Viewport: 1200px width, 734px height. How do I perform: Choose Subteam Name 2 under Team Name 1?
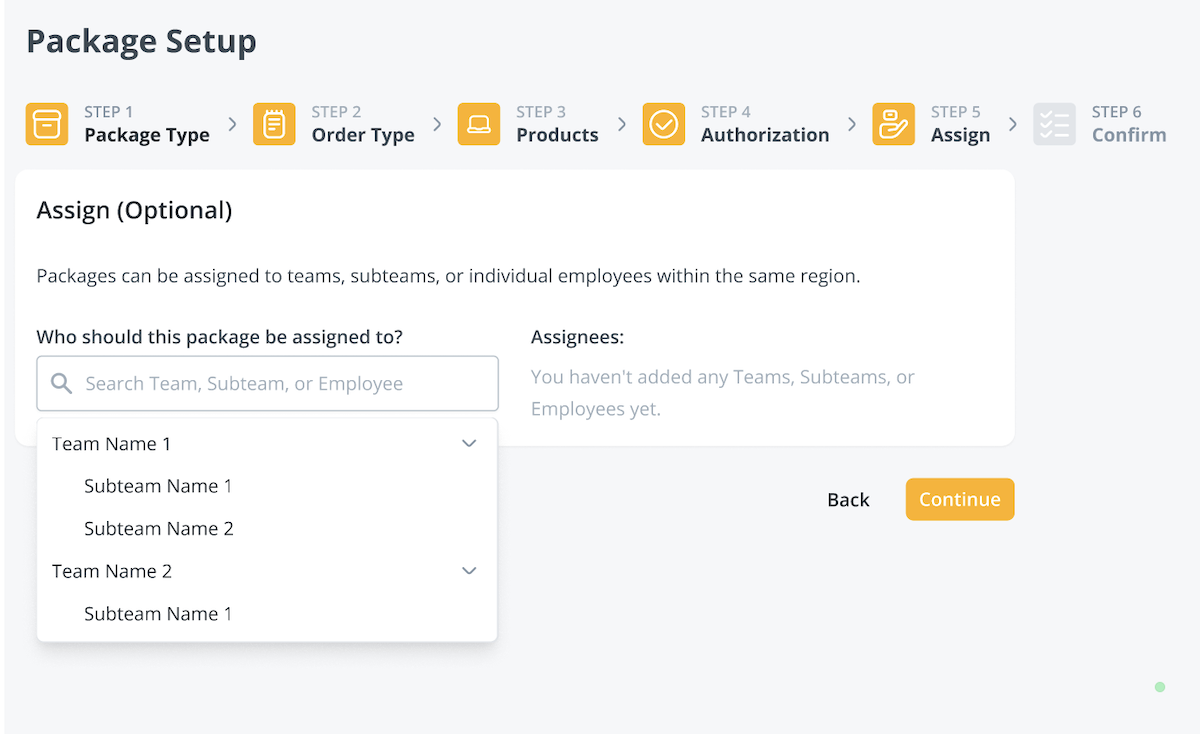point(158,529)
